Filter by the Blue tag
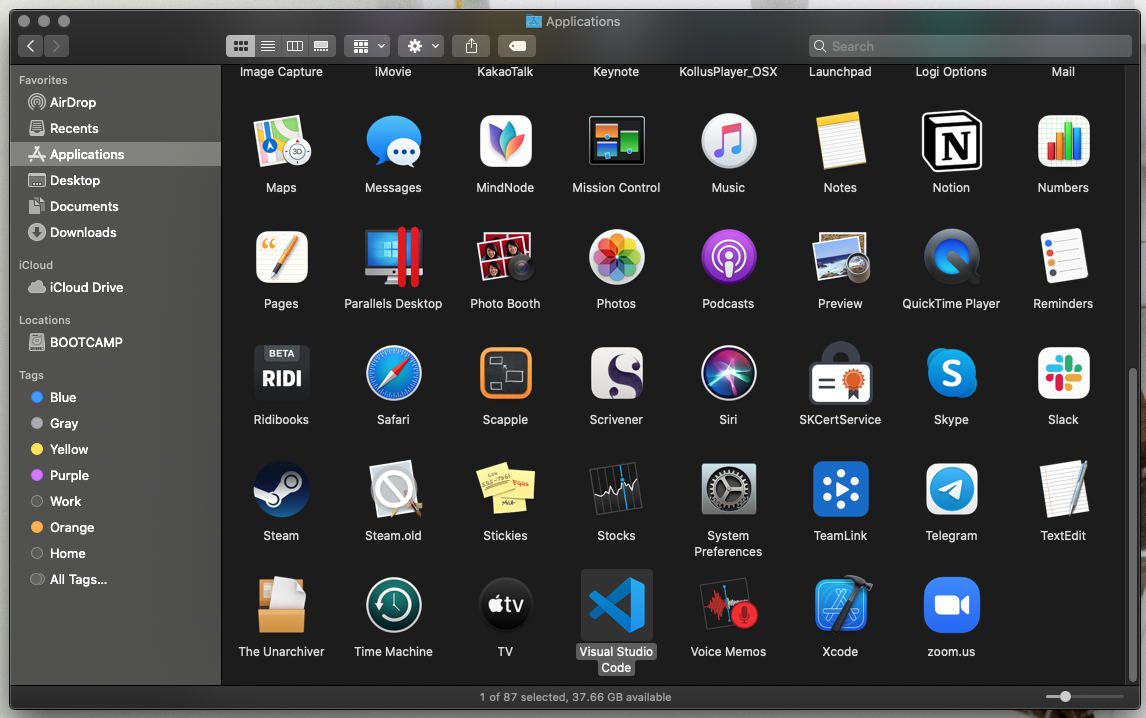 [x=115, y=397]
